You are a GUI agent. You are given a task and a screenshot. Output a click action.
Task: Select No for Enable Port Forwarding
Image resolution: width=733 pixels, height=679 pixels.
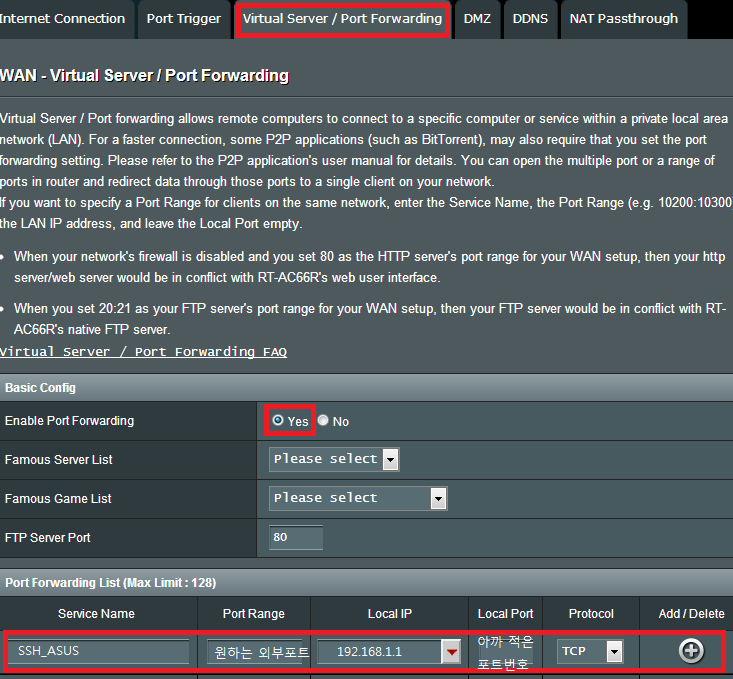[x=323, y=421]
